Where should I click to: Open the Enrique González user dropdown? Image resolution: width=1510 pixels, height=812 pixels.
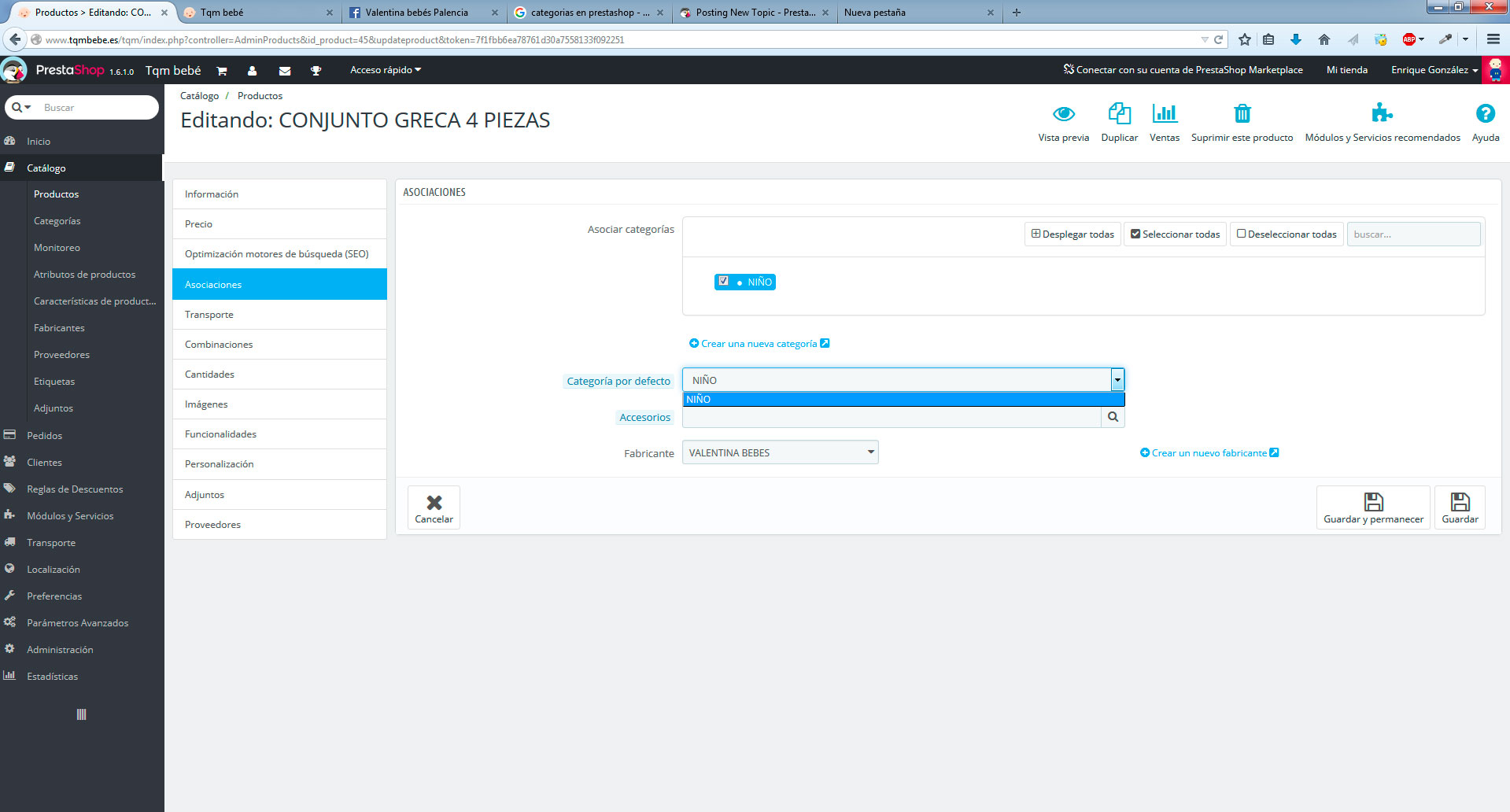click(x=1434, y=70)
